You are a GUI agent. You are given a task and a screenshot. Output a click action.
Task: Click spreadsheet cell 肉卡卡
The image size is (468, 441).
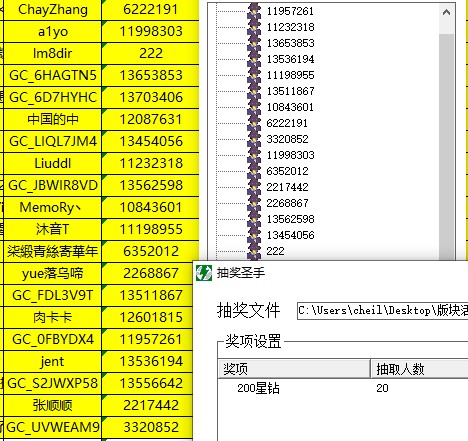(x=52, y=318)
